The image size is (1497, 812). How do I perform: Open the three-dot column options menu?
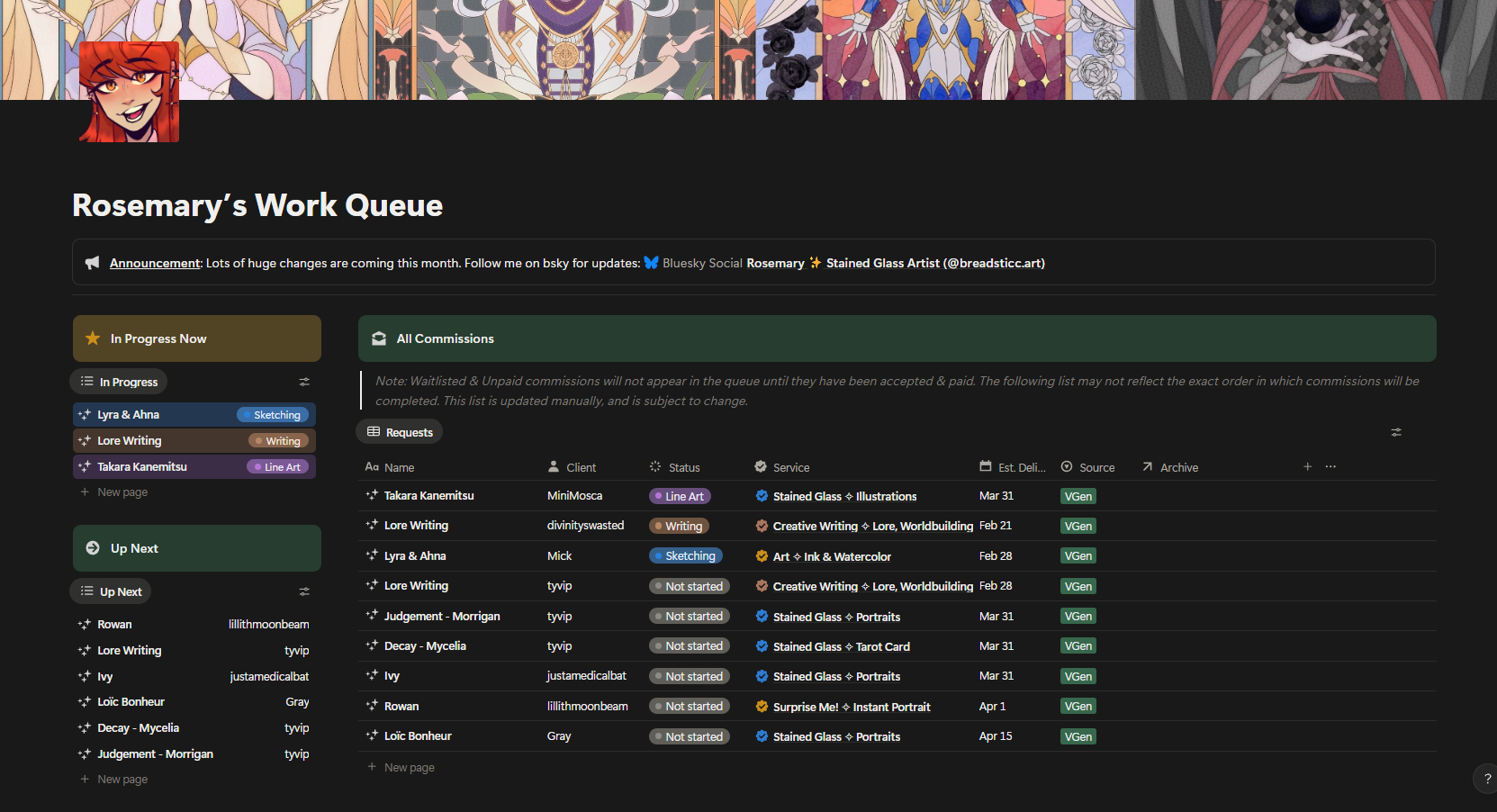(1330, 466)
